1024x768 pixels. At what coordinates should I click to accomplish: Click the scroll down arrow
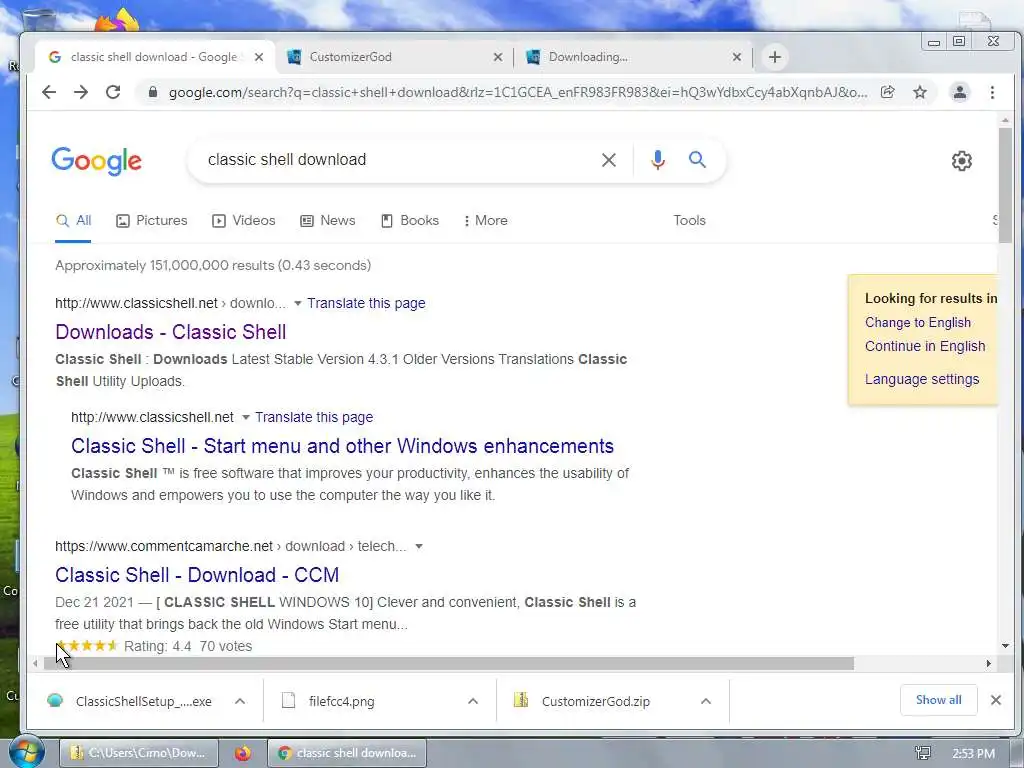point(1005,646)
